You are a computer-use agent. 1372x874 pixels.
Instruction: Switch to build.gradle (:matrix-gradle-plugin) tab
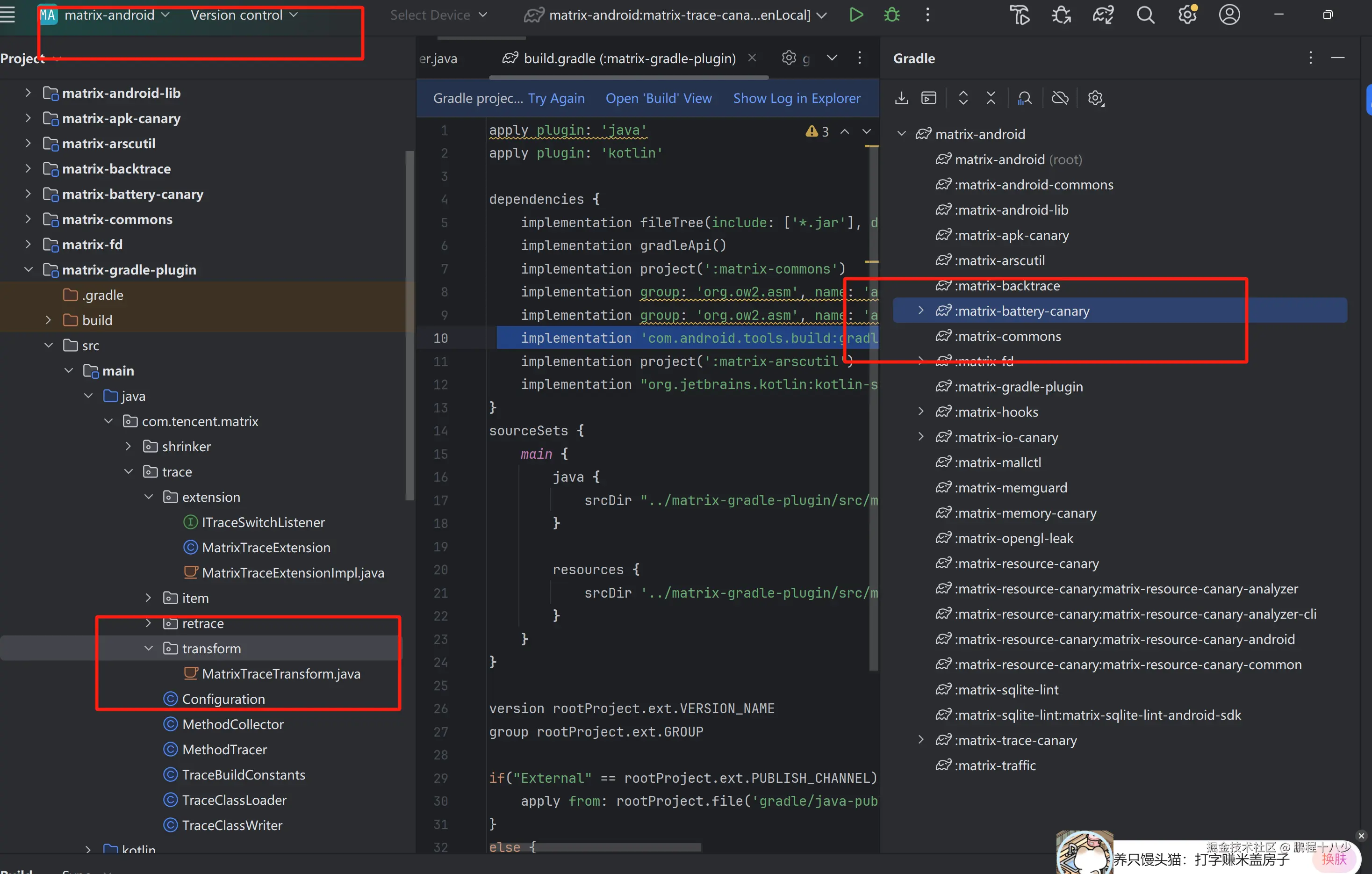[629, 58]
